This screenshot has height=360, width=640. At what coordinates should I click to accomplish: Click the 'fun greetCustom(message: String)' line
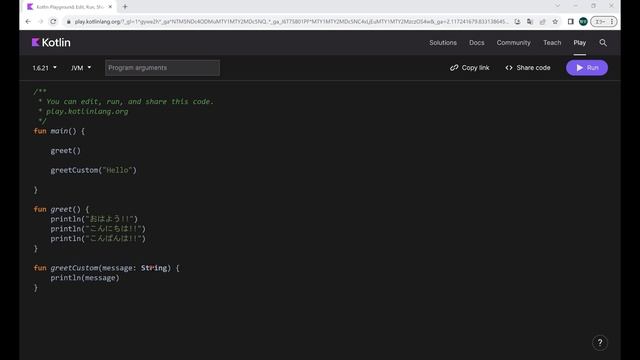pos(107,268)
